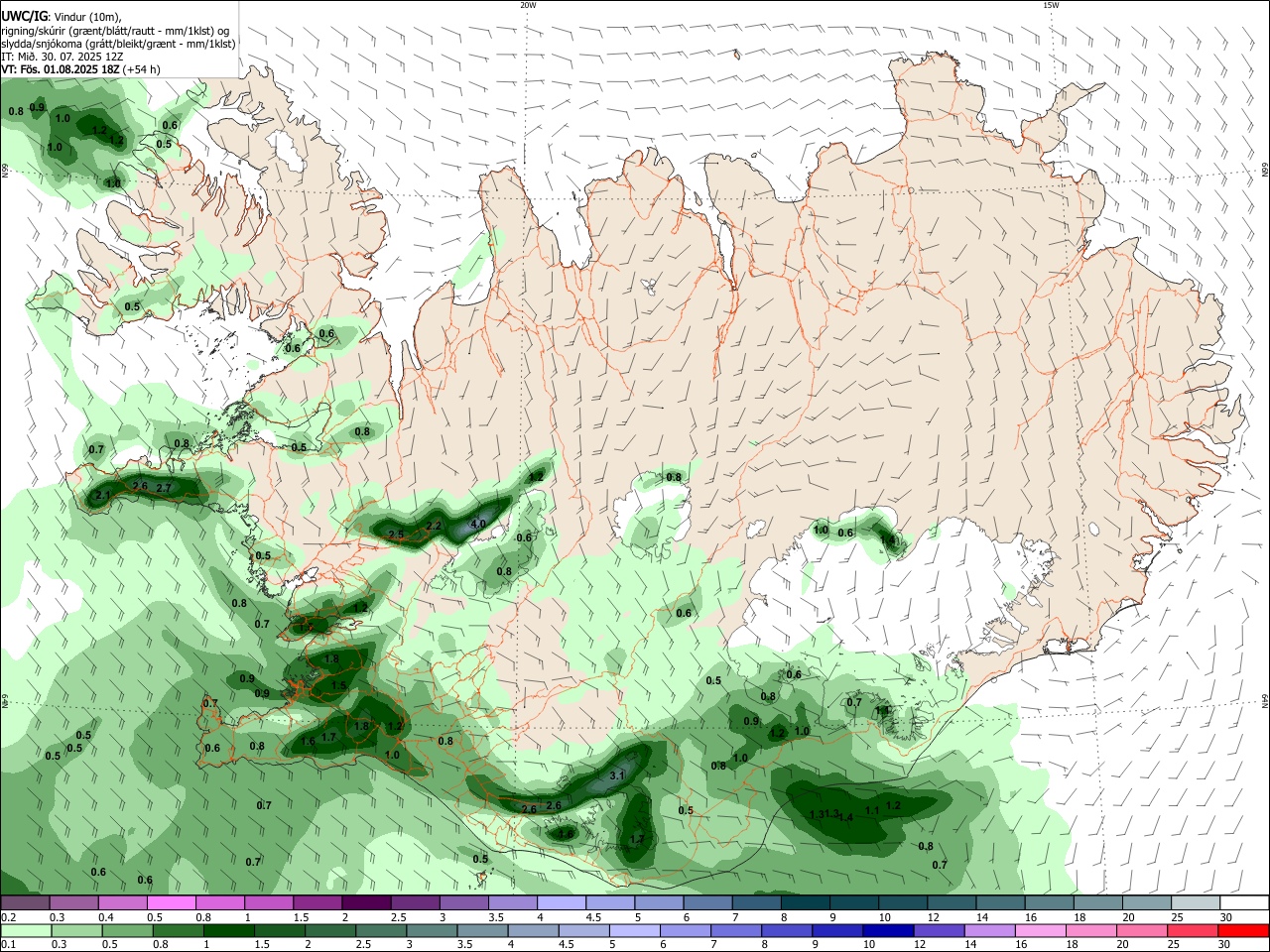Click the 2.7 precipitation value on the map
The width and height of the screenshot is (1270, 952).
coord(165,488)
